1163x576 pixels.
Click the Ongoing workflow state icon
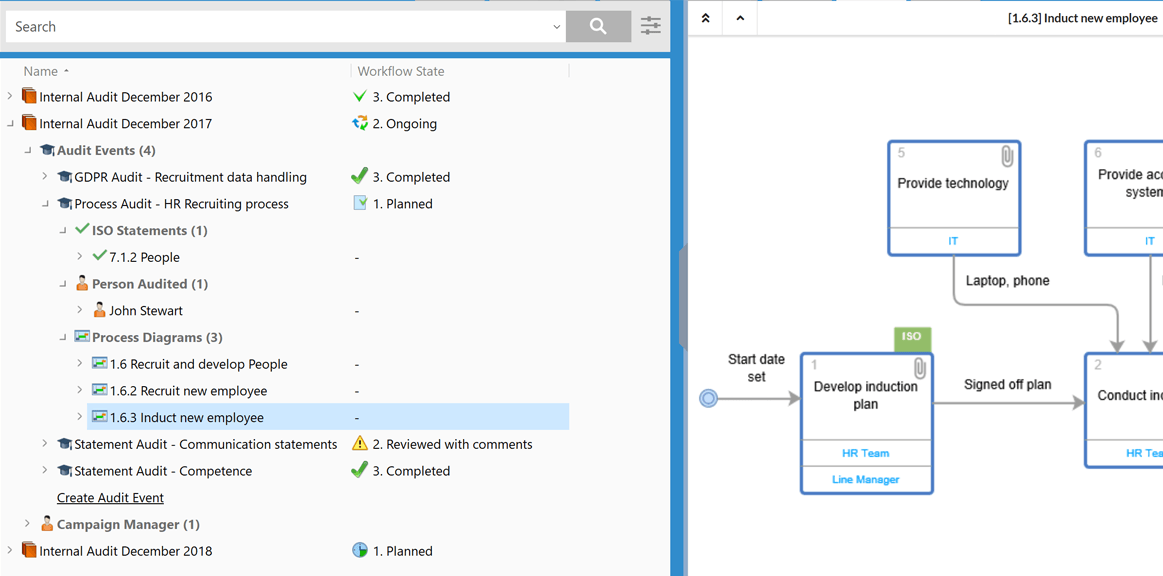(360, 123)
